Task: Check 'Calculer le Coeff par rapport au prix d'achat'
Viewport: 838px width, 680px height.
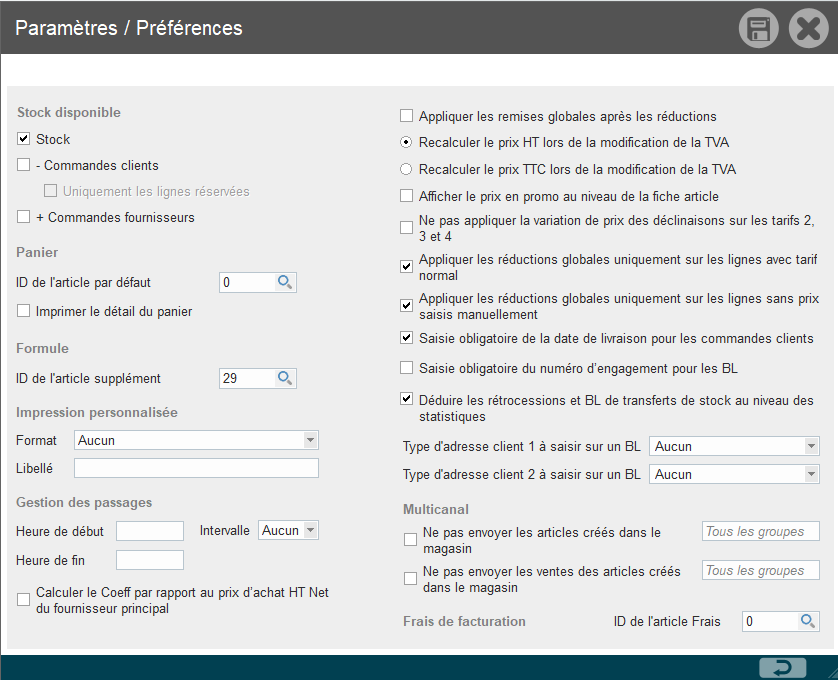Action: (24, 600)
